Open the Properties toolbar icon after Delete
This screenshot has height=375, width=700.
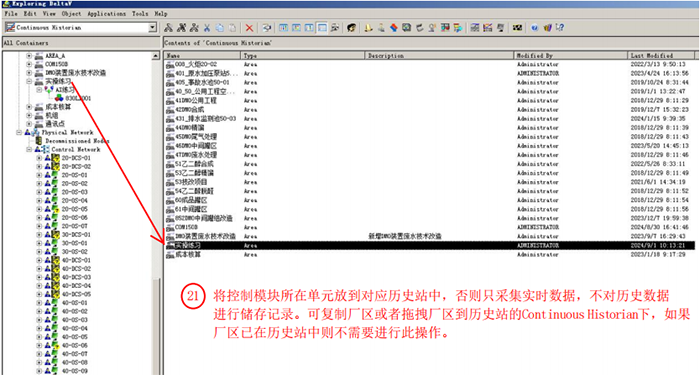[x=267, y=28]
